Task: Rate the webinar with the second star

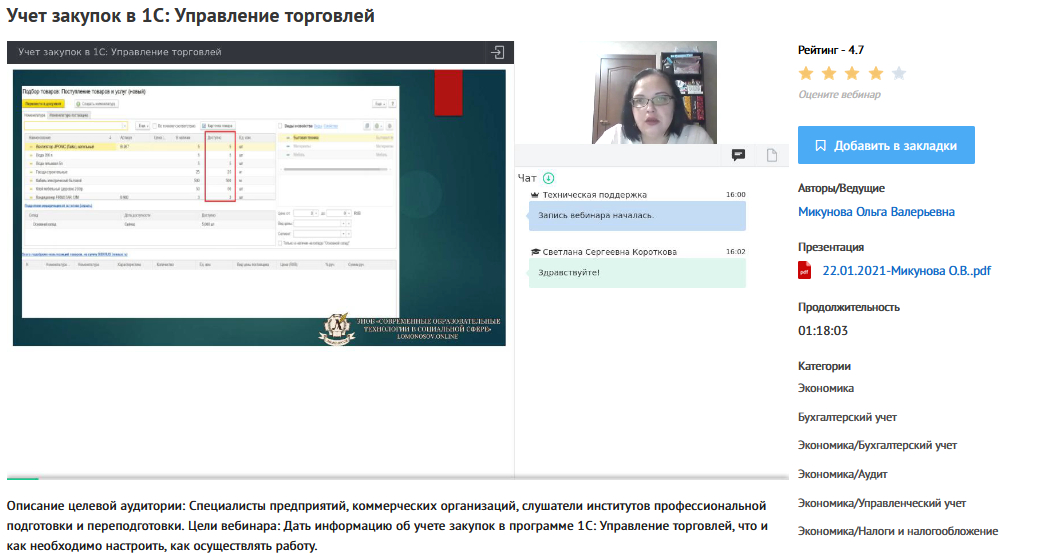Action: (x=829, y=73)
